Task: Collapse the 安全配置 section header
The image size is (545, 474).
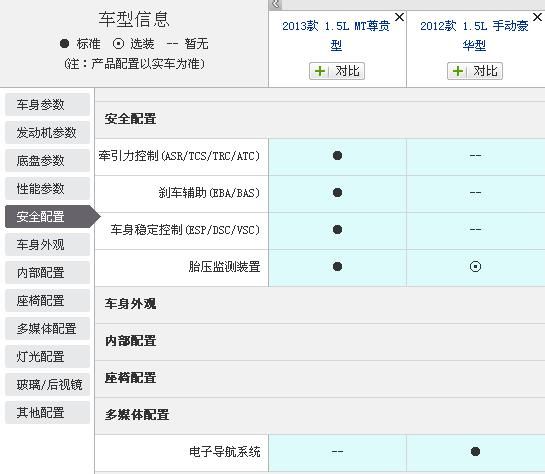Action: point(320,119)
